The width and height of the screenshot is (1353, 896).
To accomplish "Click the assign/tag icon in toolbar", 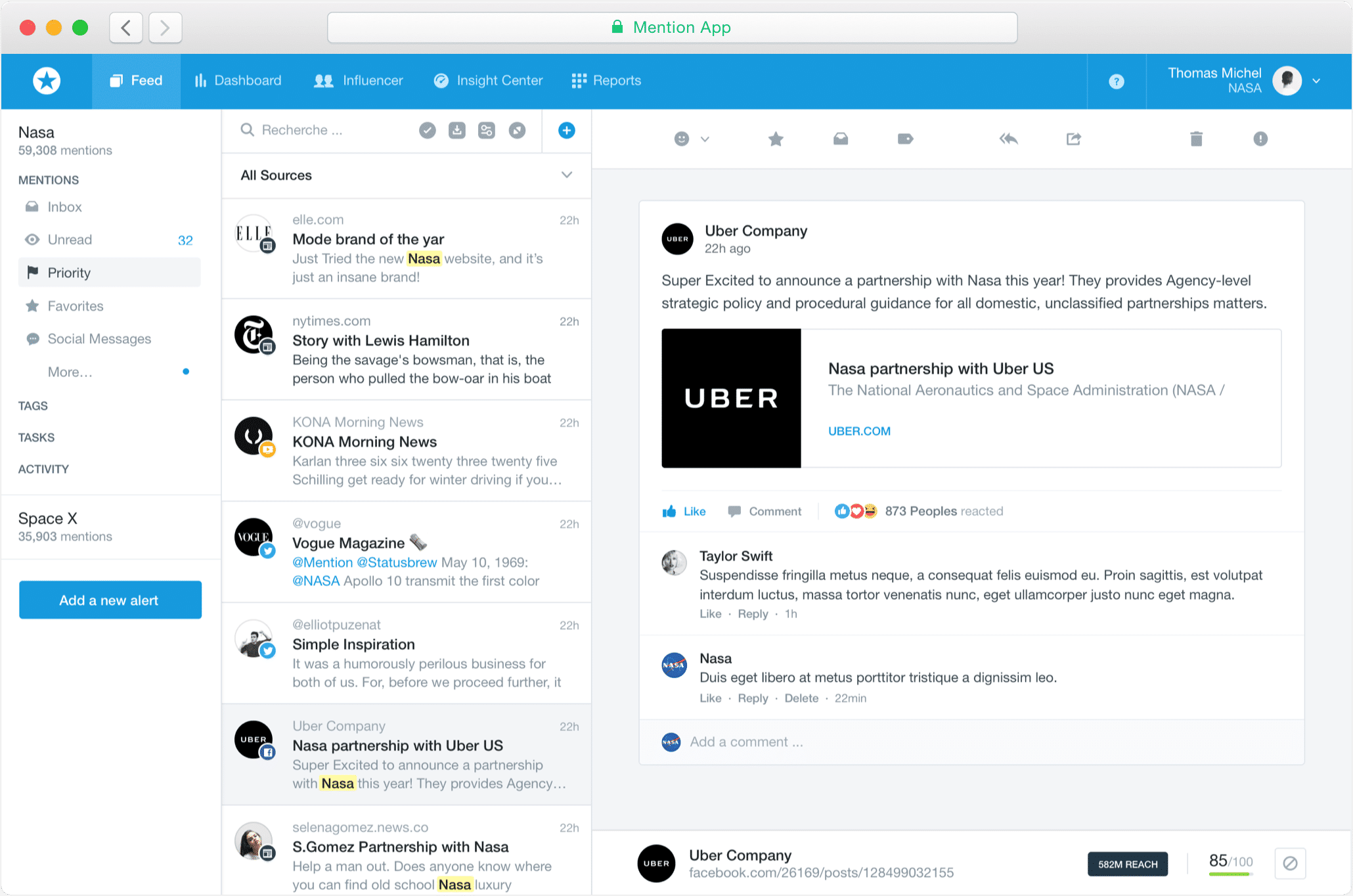I will pos(904,138).
